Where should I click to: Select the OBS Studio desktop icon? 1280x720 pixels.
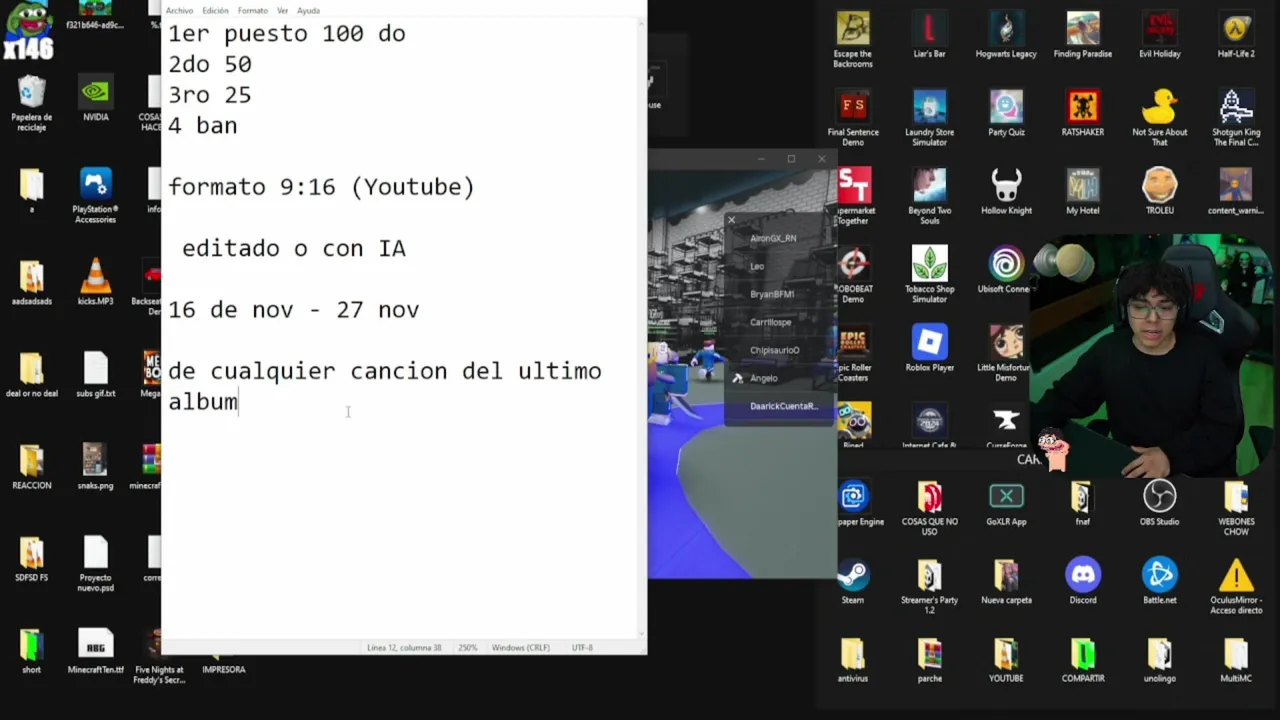click(1160, 503)
